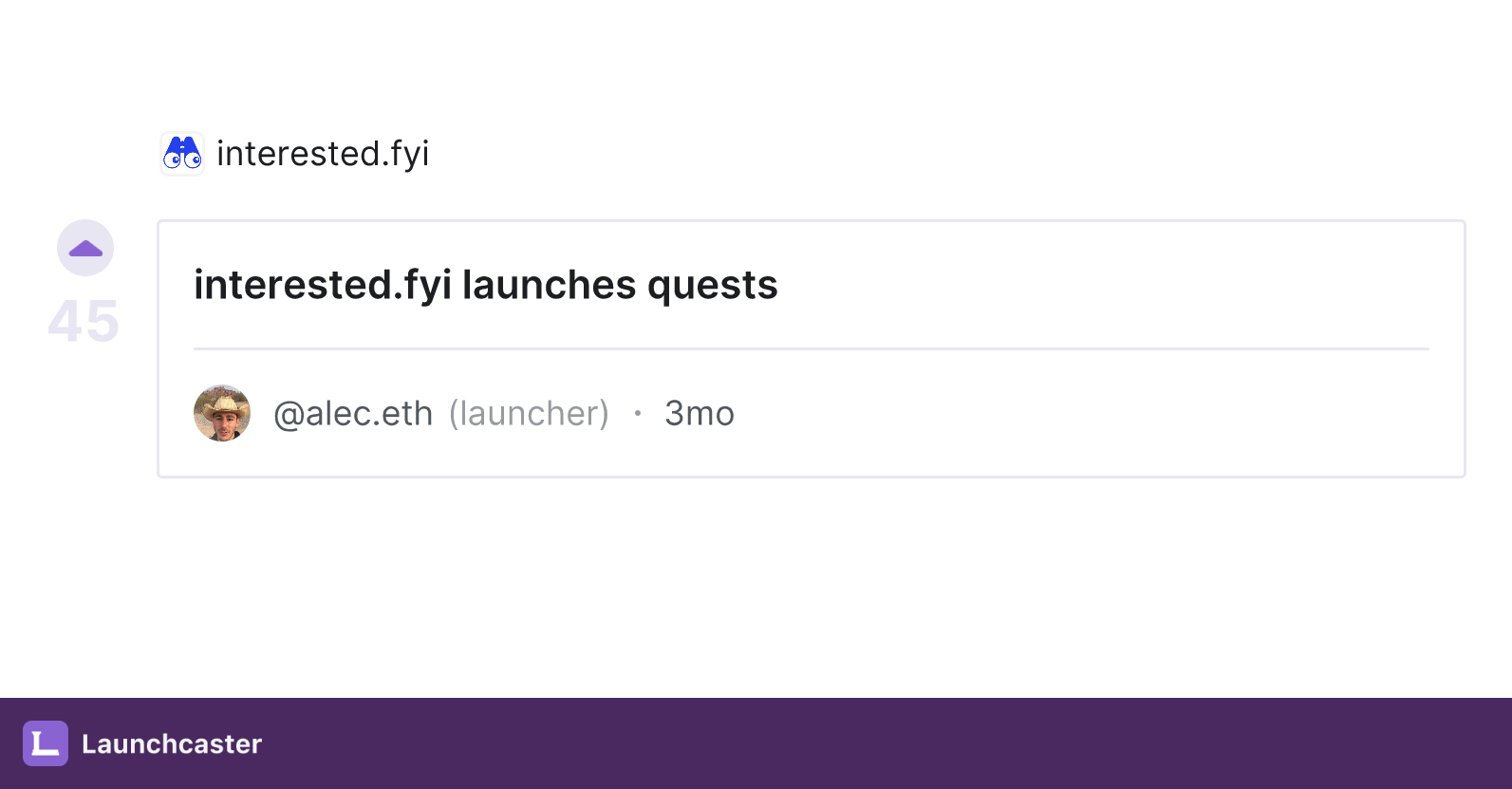Click the interested.fyi binoculars logo
This screenshot has height=789, width=1512.
[182, 154]
